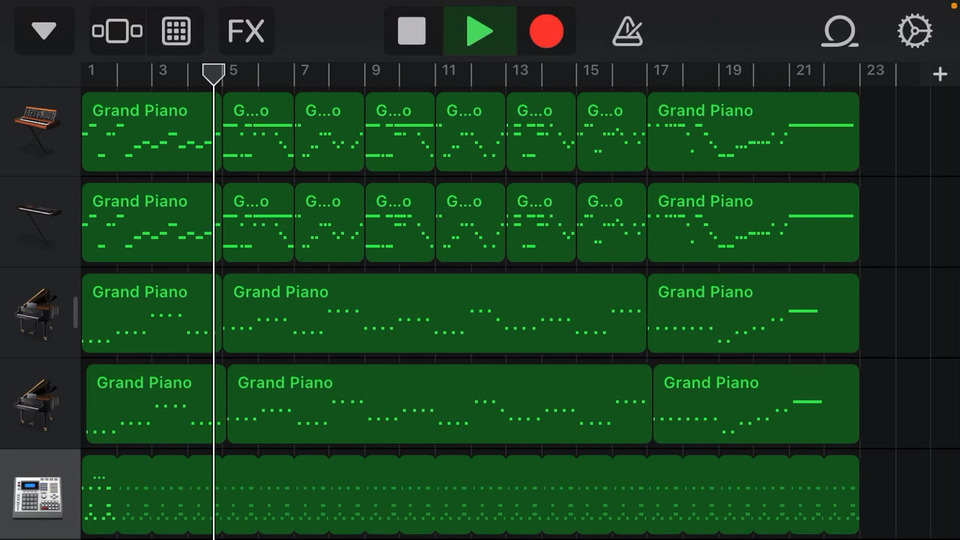Select upper piano track's region at bar 17
Viewport: 960px width, 540px height.
tap(753, 313)
